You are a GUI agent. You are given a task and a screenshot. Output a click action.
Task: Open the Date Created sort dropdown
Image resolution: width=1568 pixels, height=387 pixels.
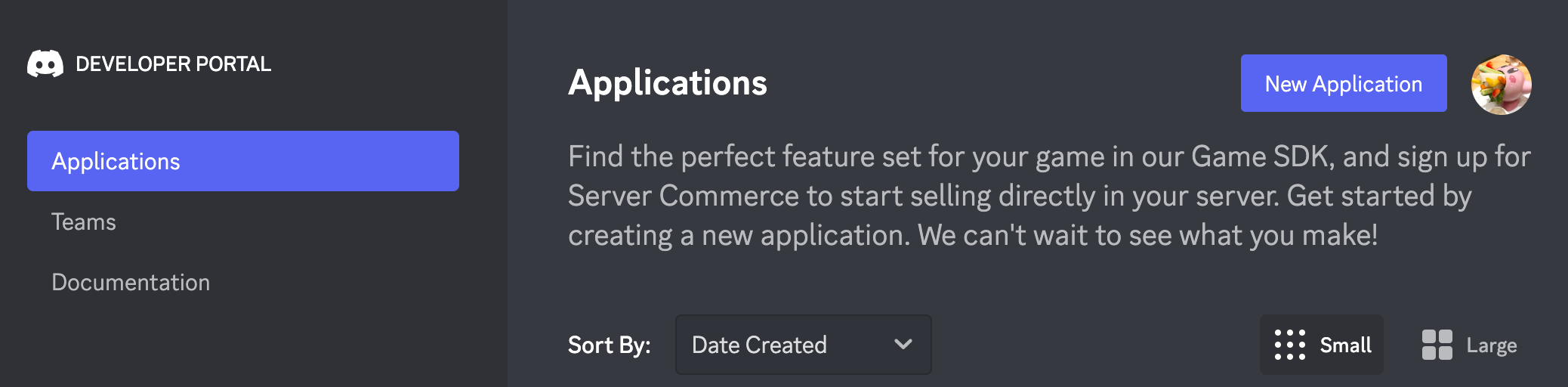pos(803,345)
